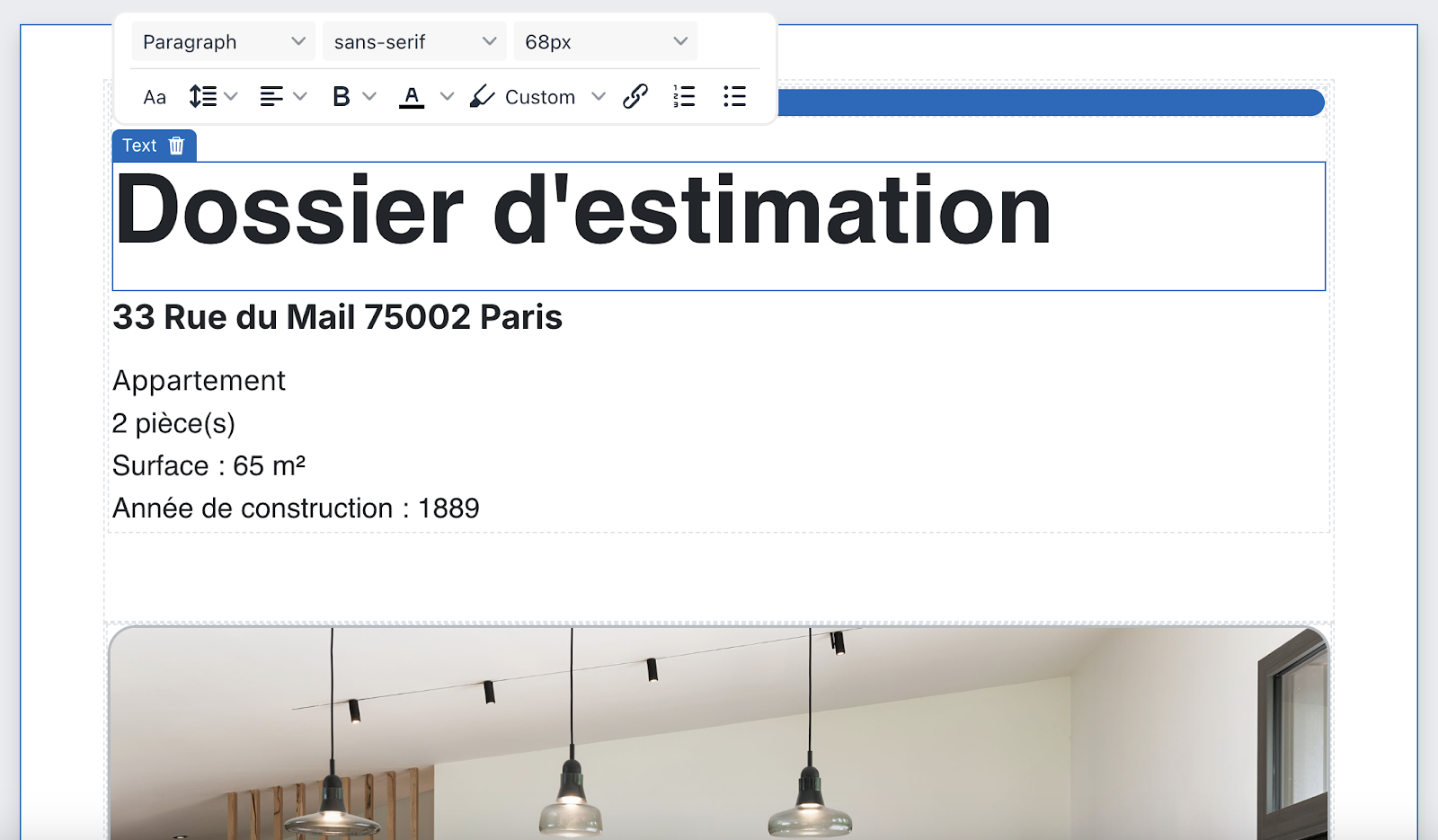
Task: Apply numbered list formatting
Action: pyautogui.click(x=684, y=96)
